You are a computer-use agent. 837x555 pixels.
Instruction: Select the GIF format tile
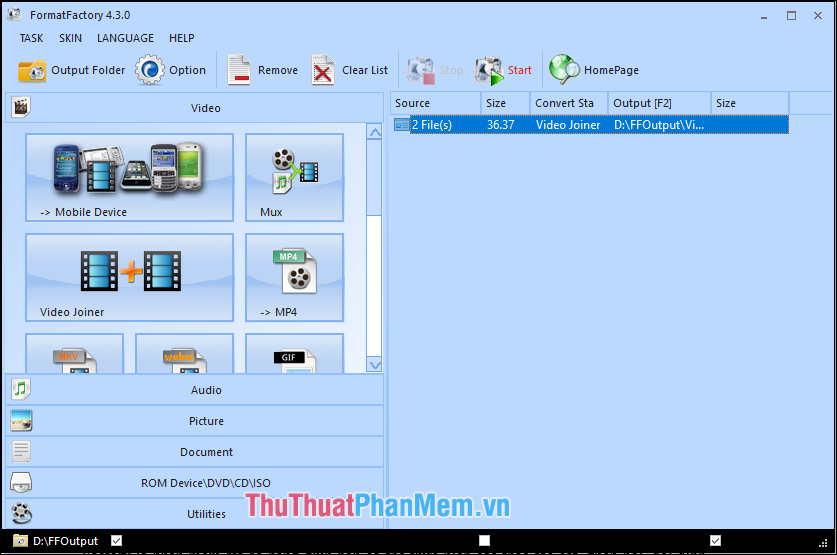pos(294,353)
